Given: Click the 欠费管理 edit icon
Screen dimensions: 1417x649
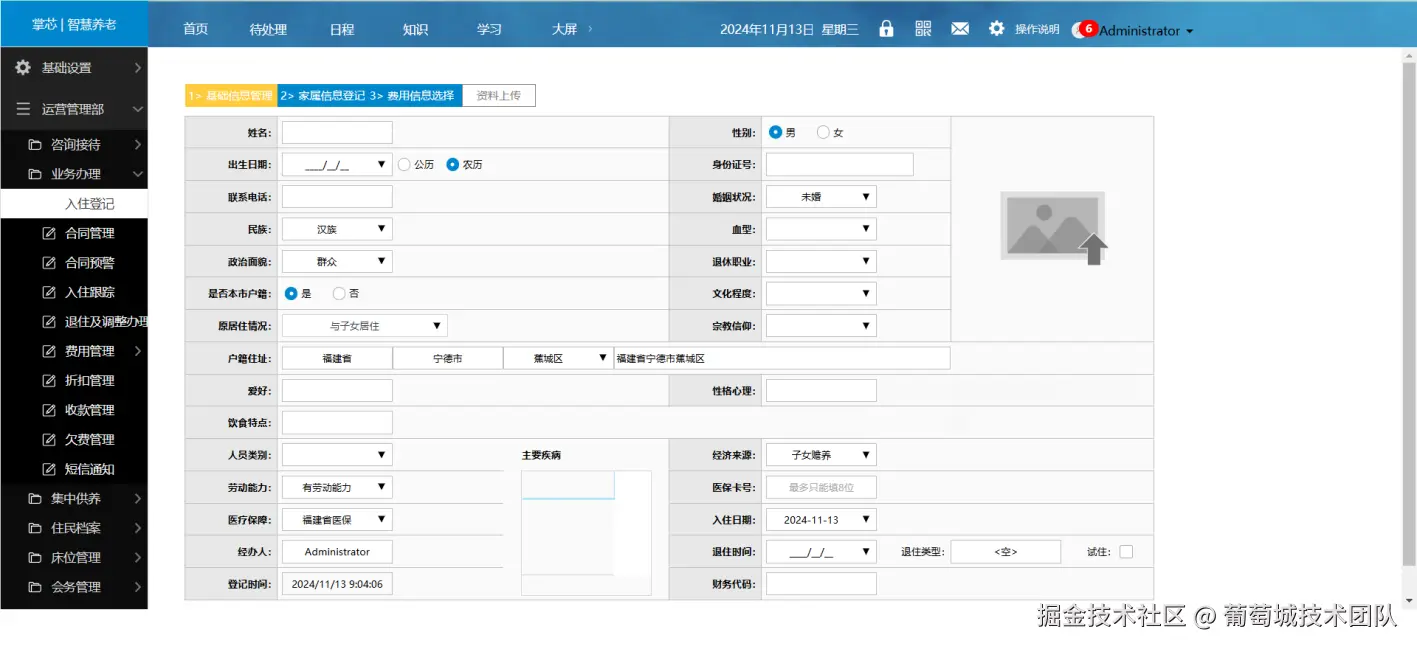Looking at the screenshot, I should (48, 439).
